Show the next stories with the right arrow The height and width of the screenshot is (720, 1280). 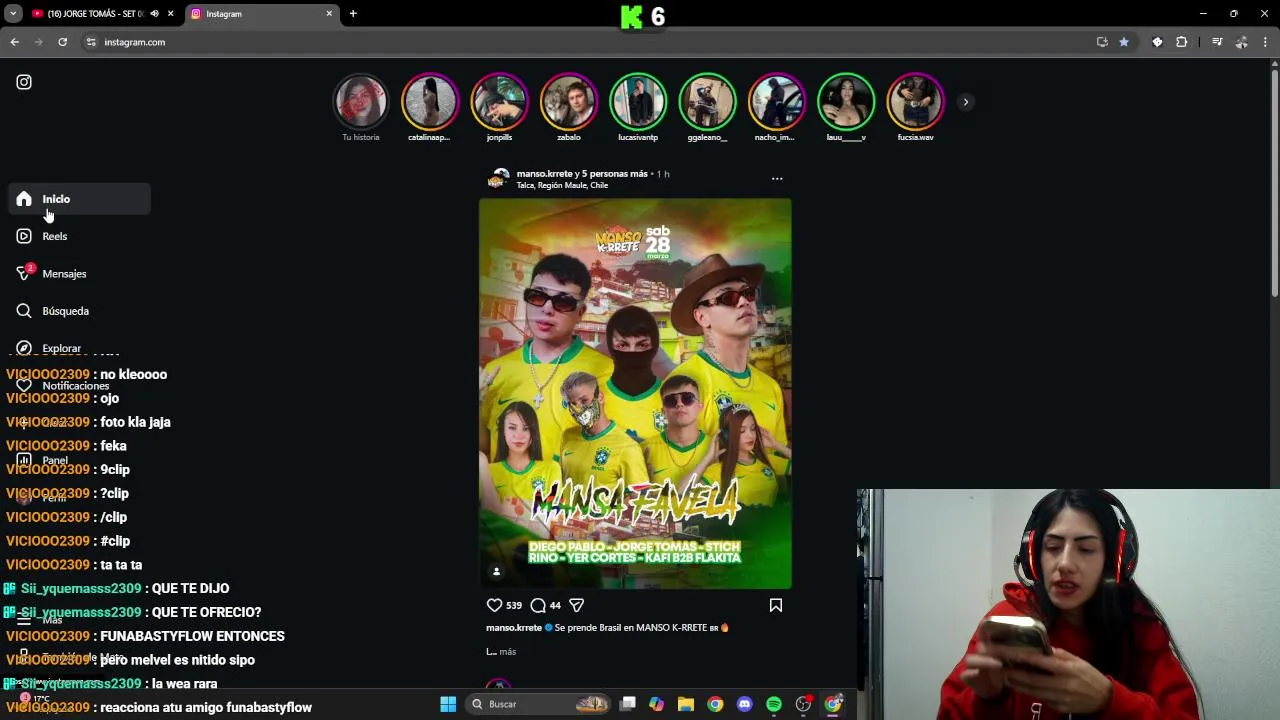coord(965,102)
